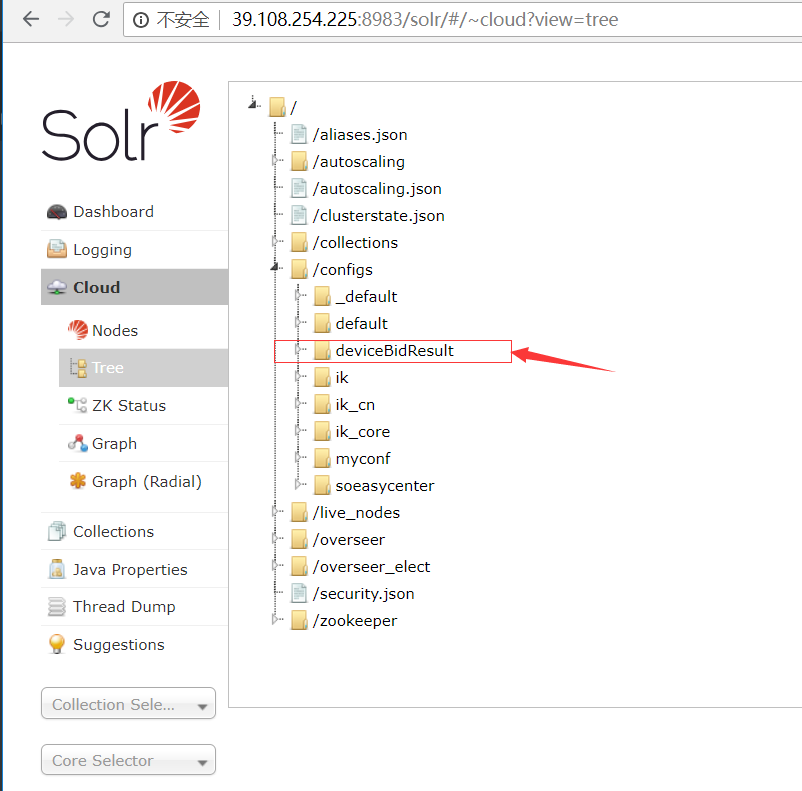
Task: Open Logging via inbox icon
Action: (57, 249)
